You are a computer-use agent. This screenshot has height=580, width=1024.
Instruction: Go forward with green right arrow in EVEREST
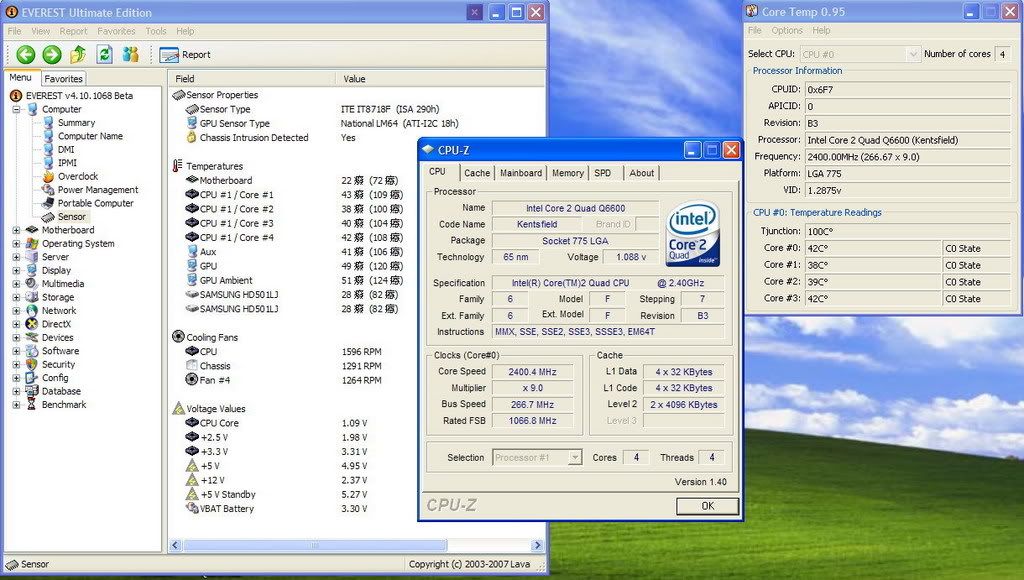pyautogui.click(x=52, y=55)
